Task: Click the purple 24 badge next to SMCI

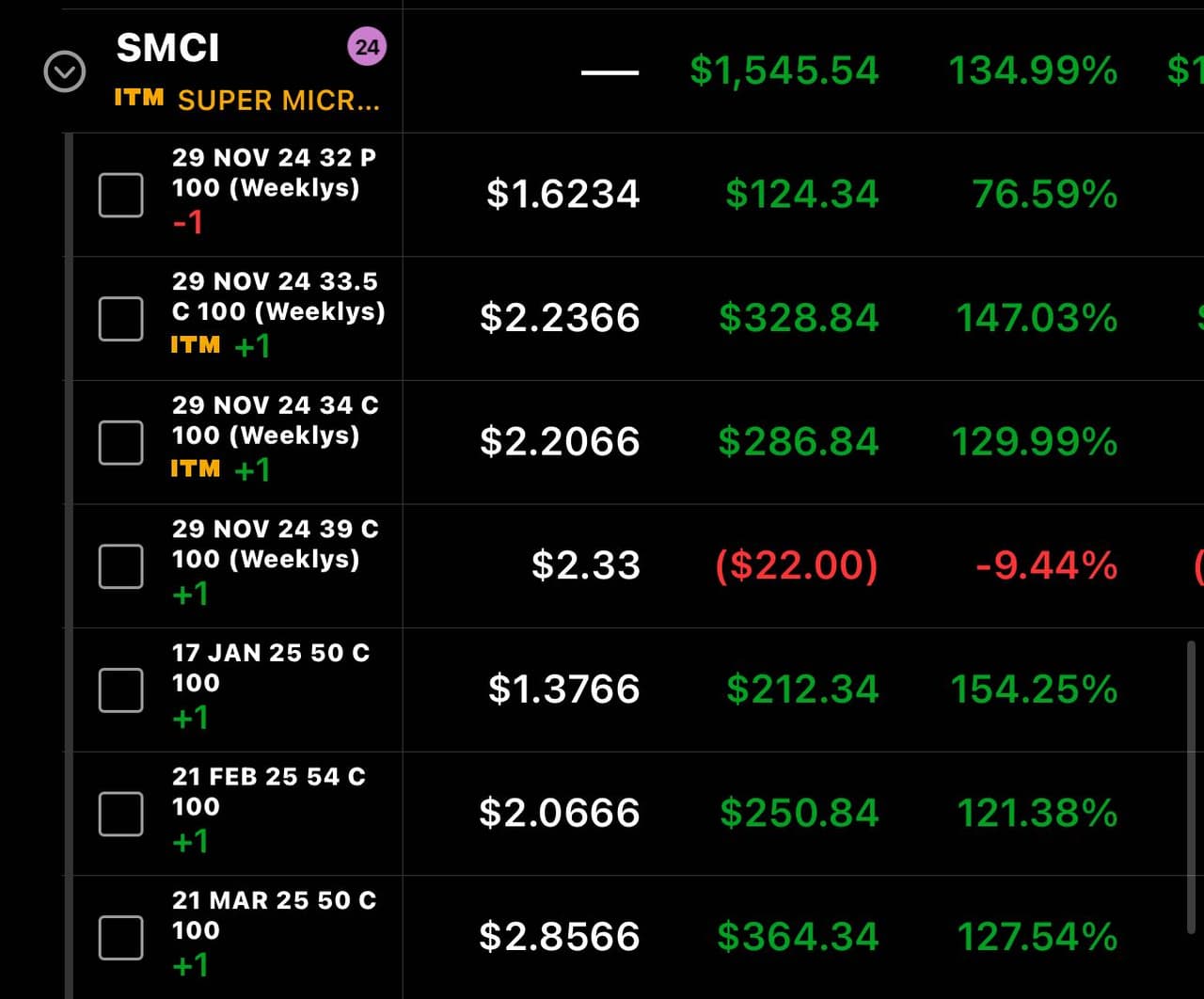Action: click(x=367, y=46)
